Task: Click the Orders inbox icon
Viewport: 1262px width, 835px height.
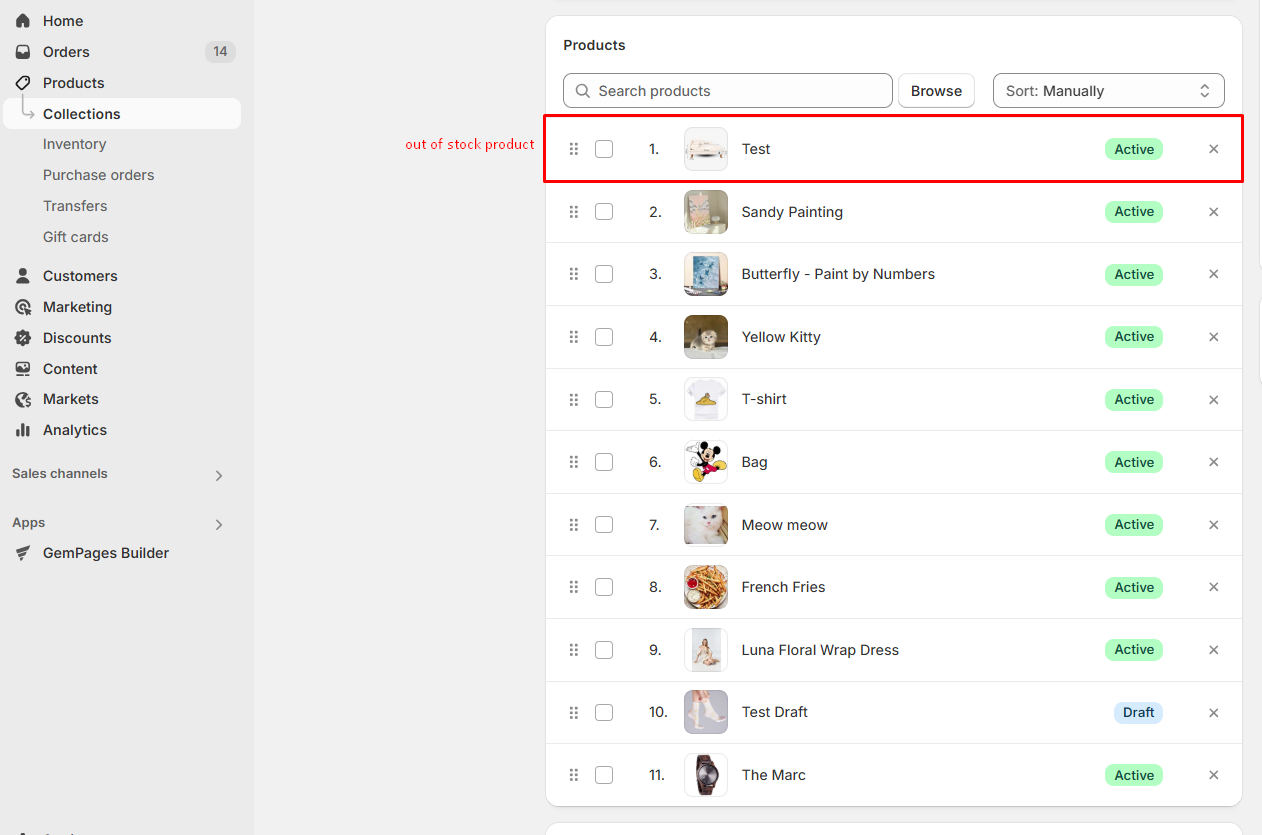Action: tap(23, 52)
